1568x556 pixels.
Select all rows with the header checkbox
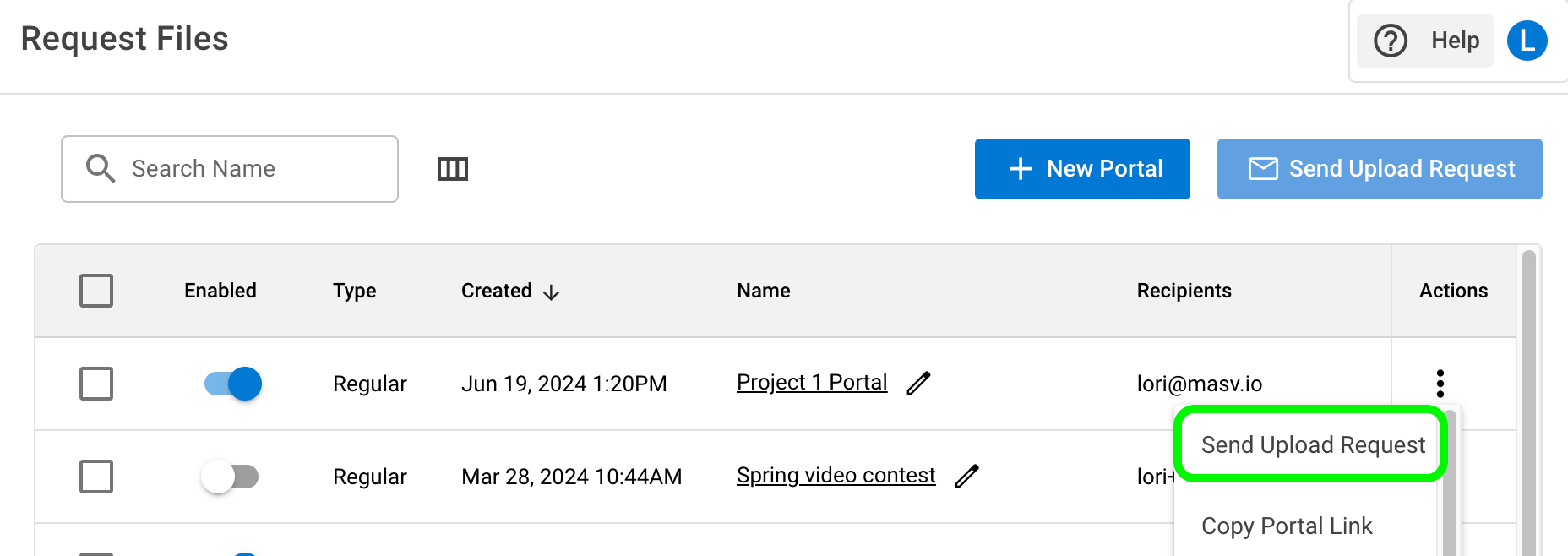(x=96, y=291)
